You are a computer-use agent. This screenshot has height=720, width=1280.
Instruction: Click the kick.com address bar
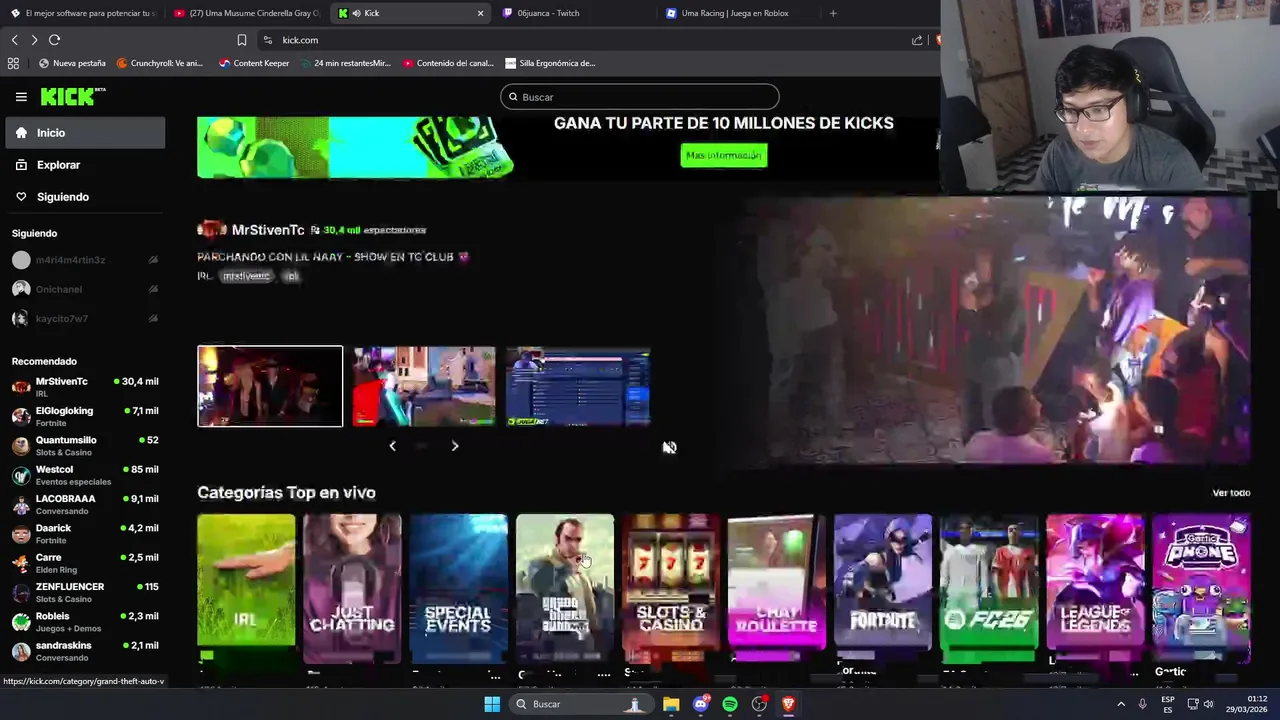tap(585, 40)
